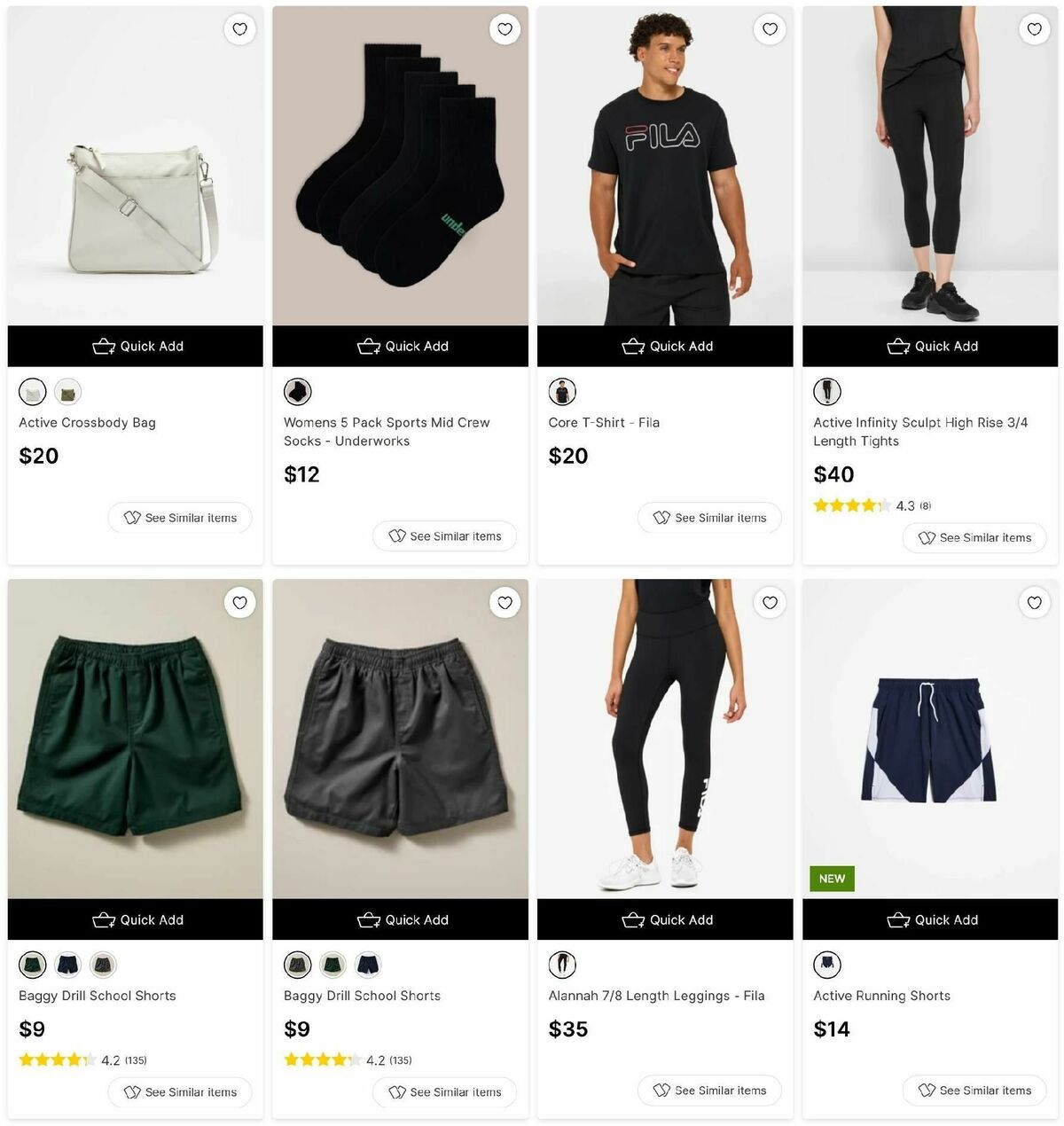Favorite the green Baggy Drill School Shorts
This screenshot has height=1126, width=1064.
click(x=239, y=603)
